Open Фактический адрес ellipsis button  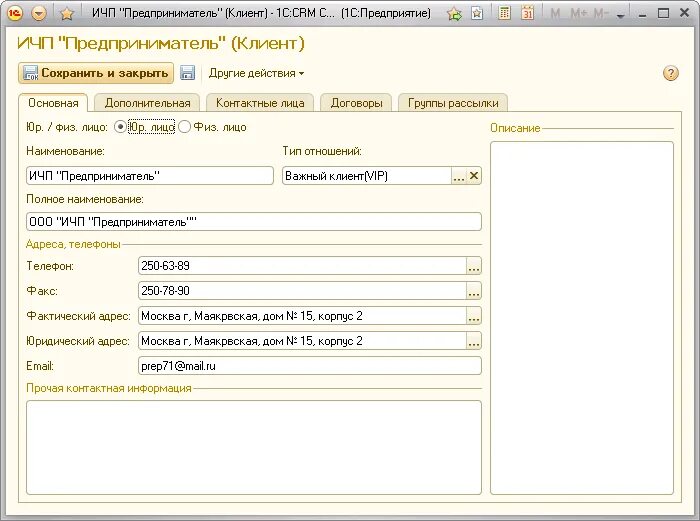(474, 316)
